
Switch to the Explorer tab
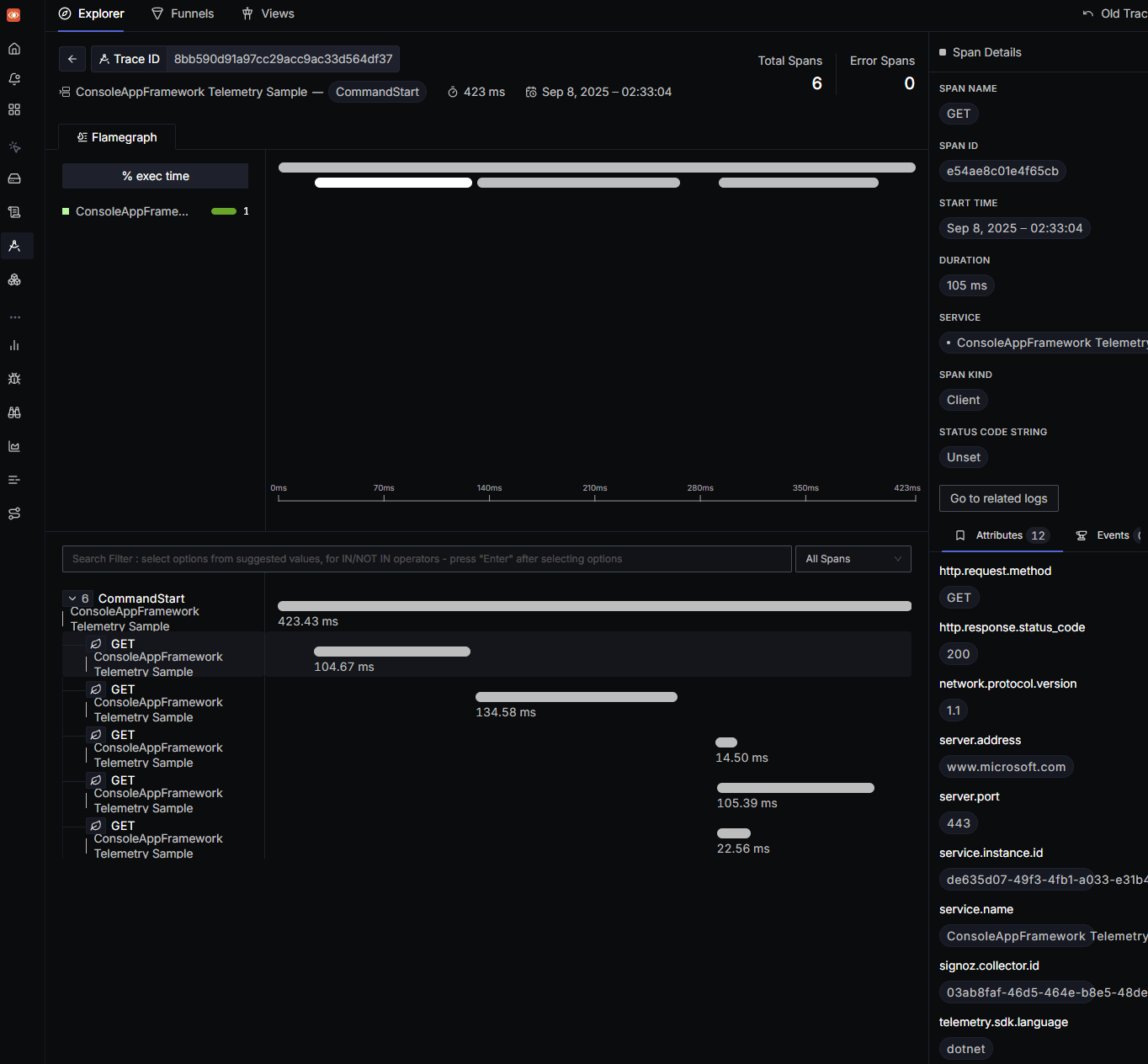tap(91, 13)
